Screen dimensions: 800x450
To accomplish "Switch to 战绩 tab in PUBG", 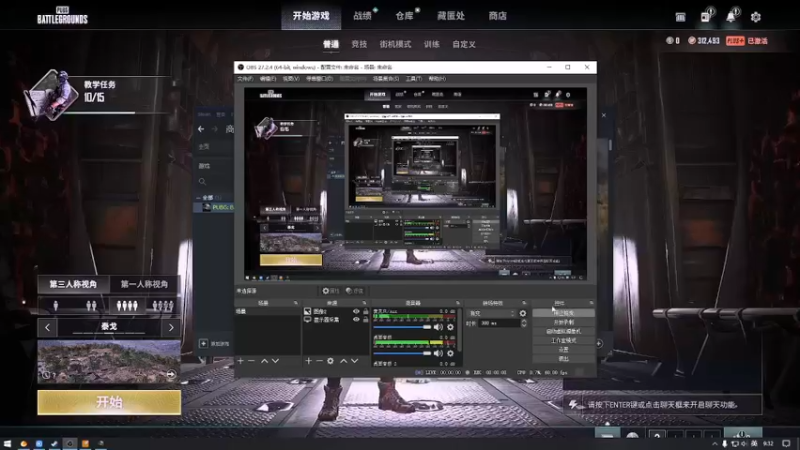I will tap(363, 16).
